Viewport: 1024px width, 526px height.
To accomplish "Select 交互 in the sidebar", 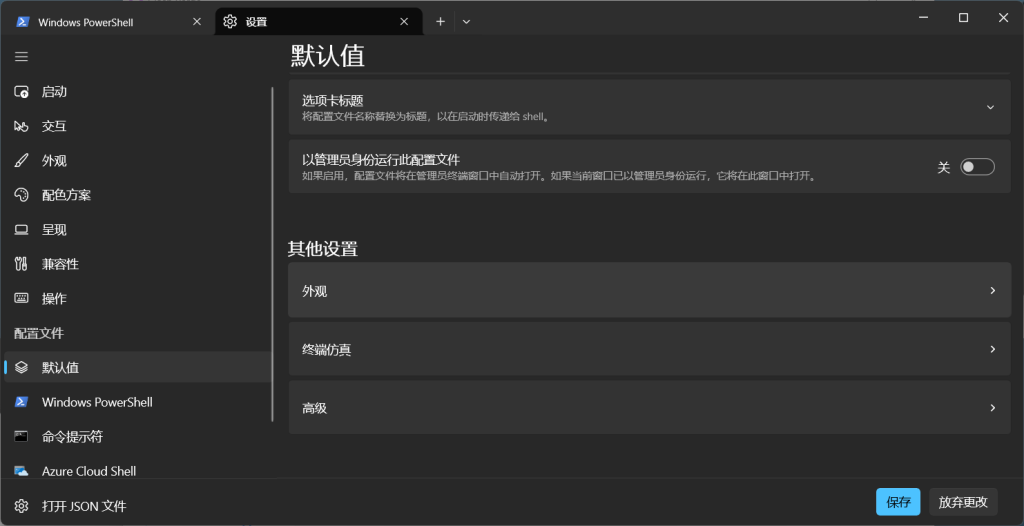I will point(137,126).
